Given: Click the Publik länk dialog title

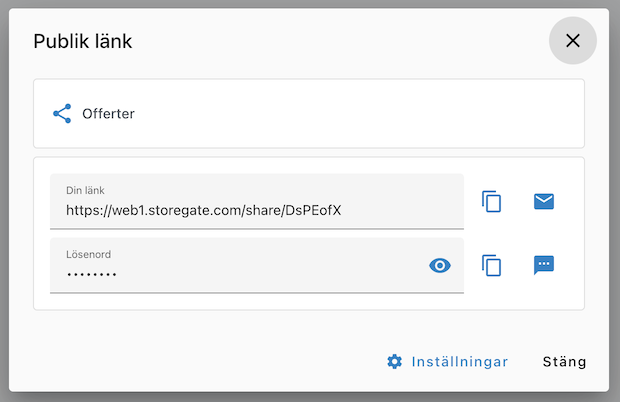Looking at the screenshot, I should click(x=83, y=41).
